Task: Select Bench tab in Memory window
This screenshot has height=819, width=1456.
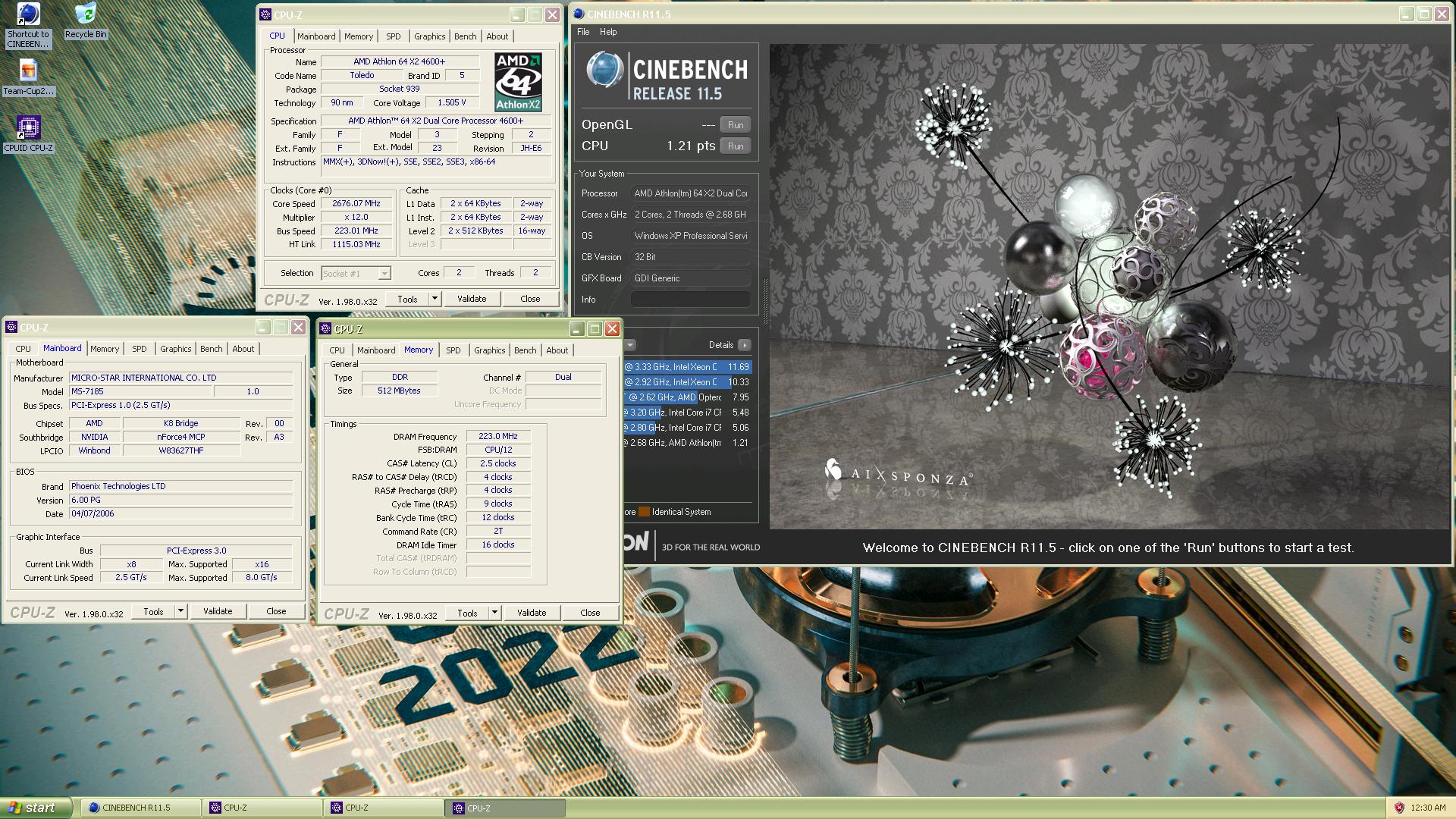Action: click(x=526, y=350)
